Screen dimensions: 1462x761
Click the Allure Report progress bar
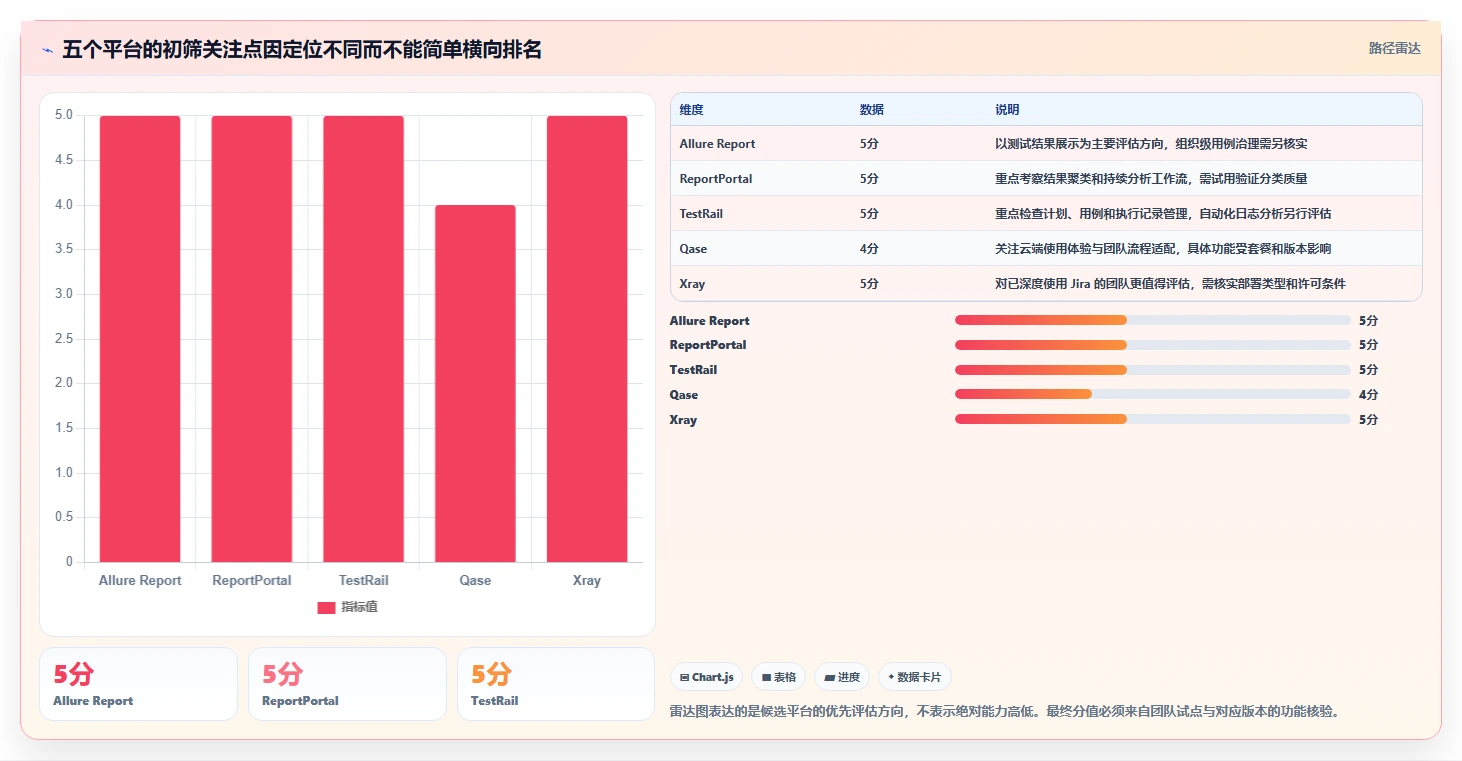(x=1152, y=320)
